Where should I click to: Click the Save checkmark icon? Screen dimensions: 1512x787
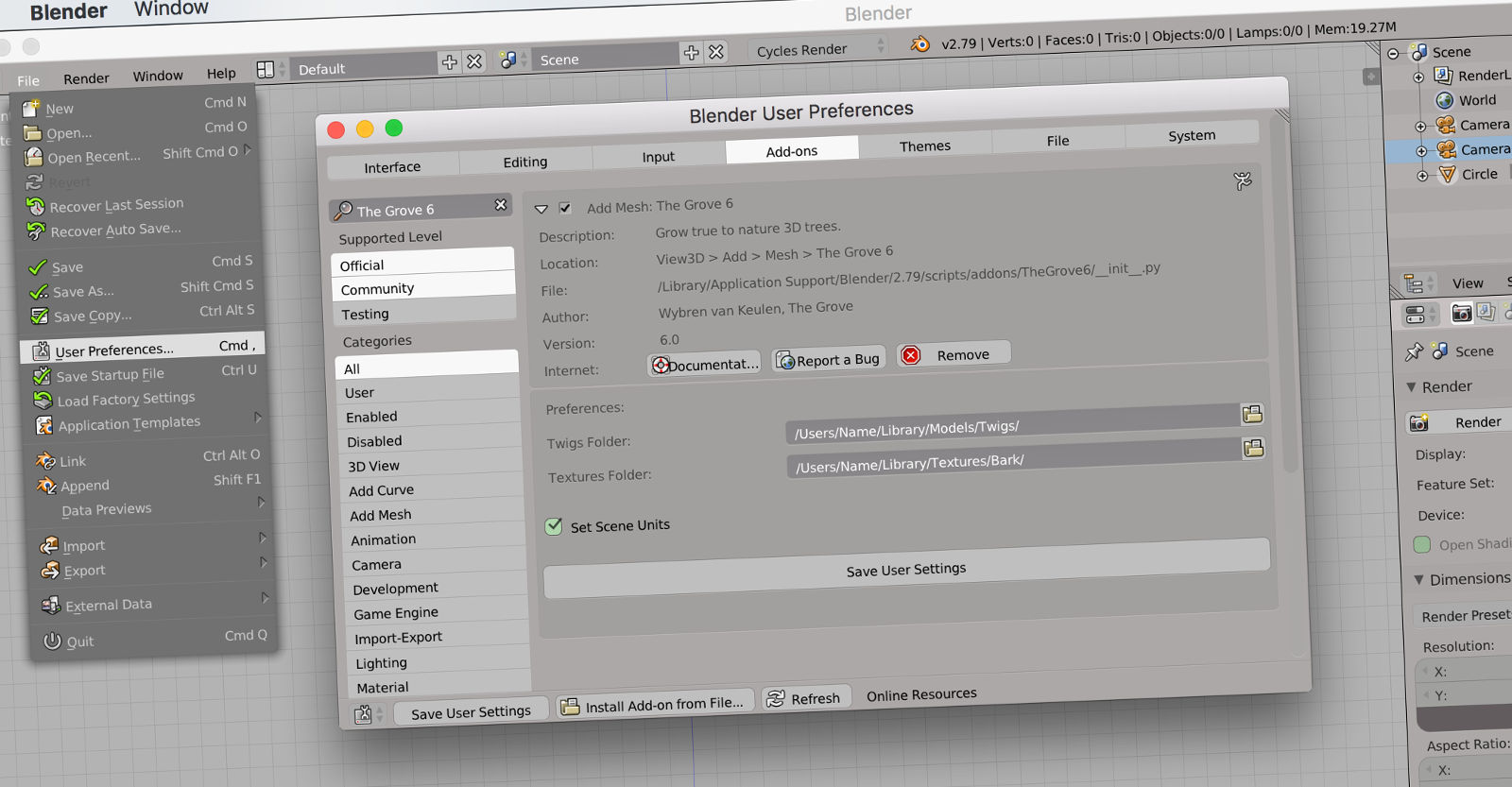tap(38, 267)
